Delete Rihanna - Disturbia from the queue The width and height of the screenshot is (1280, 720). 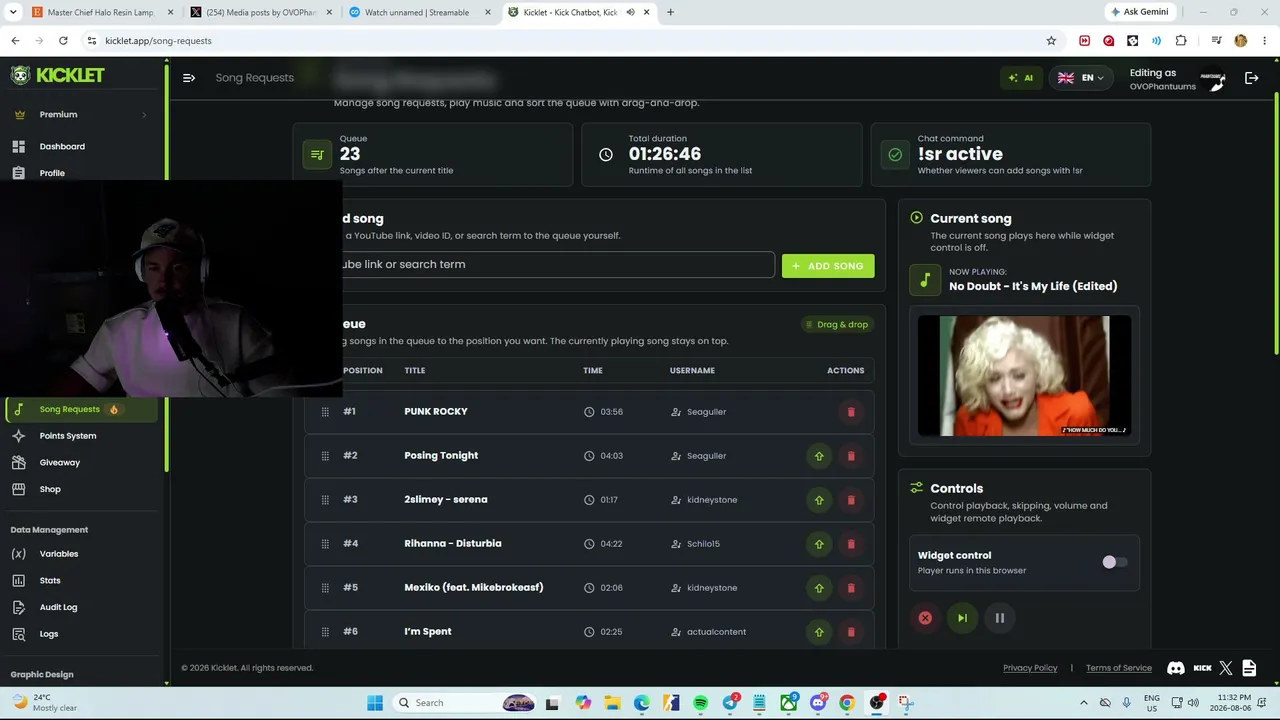pos(851,544)
